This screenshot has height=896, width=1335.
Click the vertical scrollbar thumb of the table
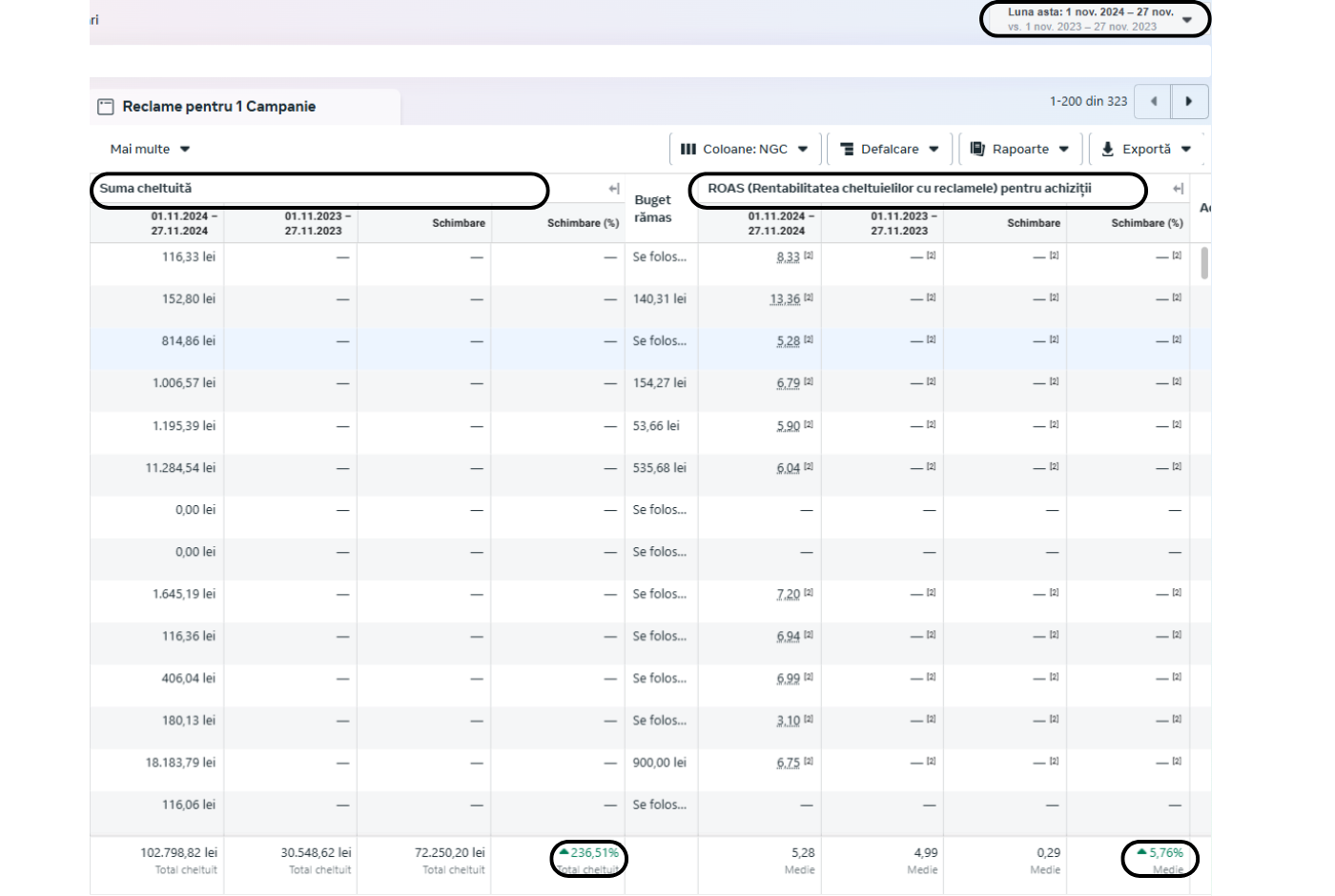point(1204,263)
